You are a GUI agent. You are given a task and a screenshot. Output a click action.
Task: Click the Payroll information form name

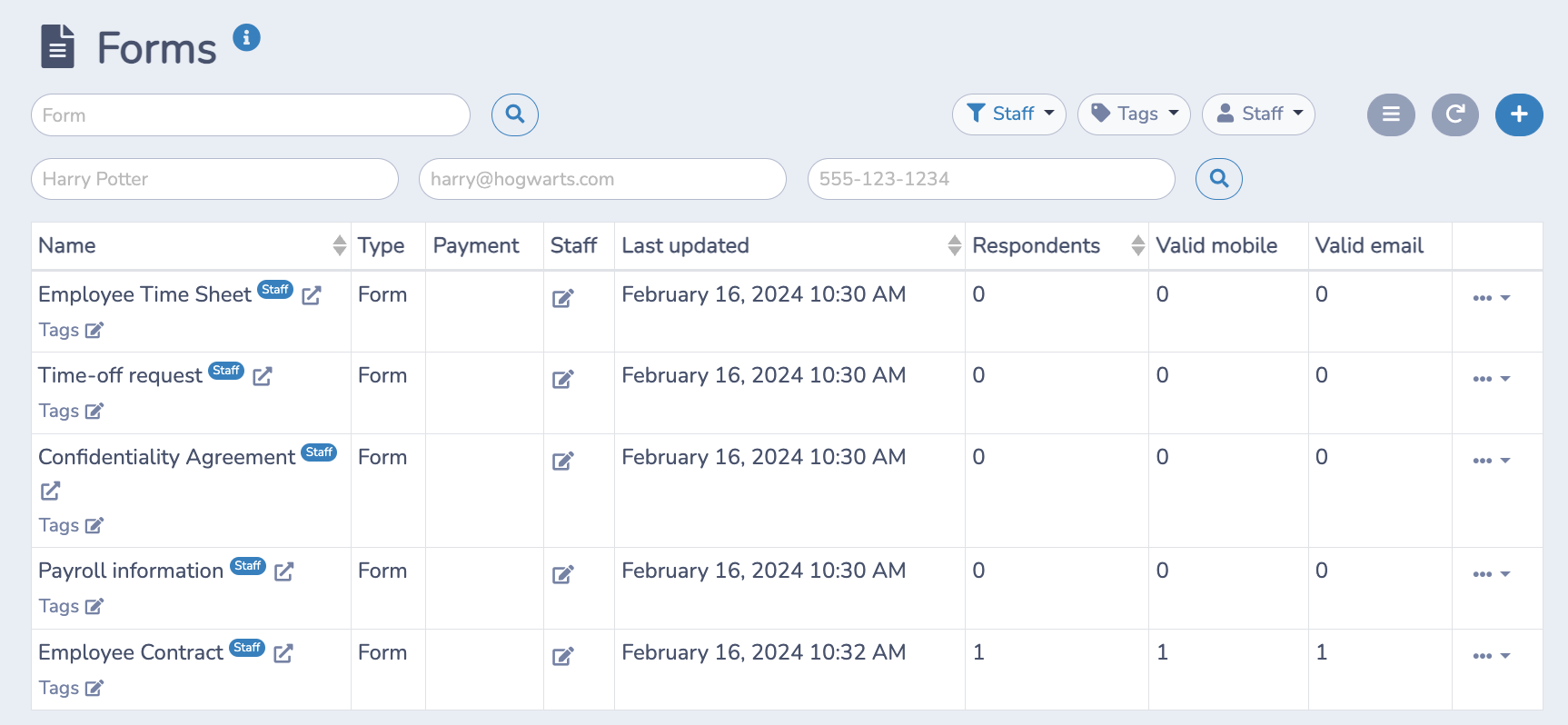[131, 571]
